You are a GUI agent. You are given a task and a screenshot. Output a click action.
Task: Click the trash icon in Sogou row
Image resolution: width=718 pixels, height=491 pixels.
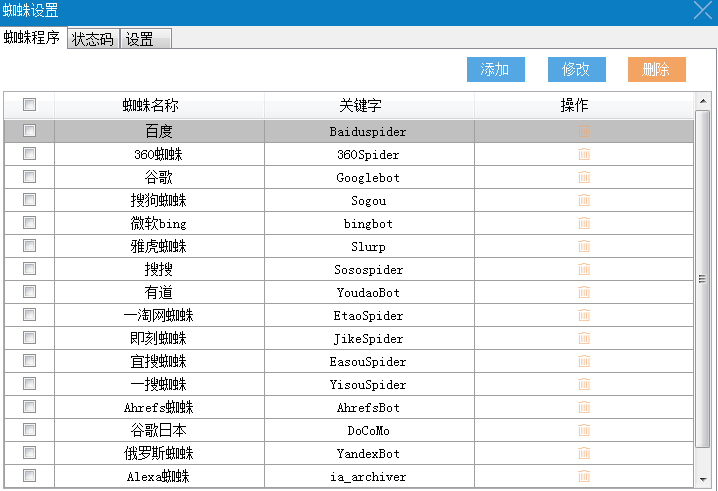coord(584,200)
